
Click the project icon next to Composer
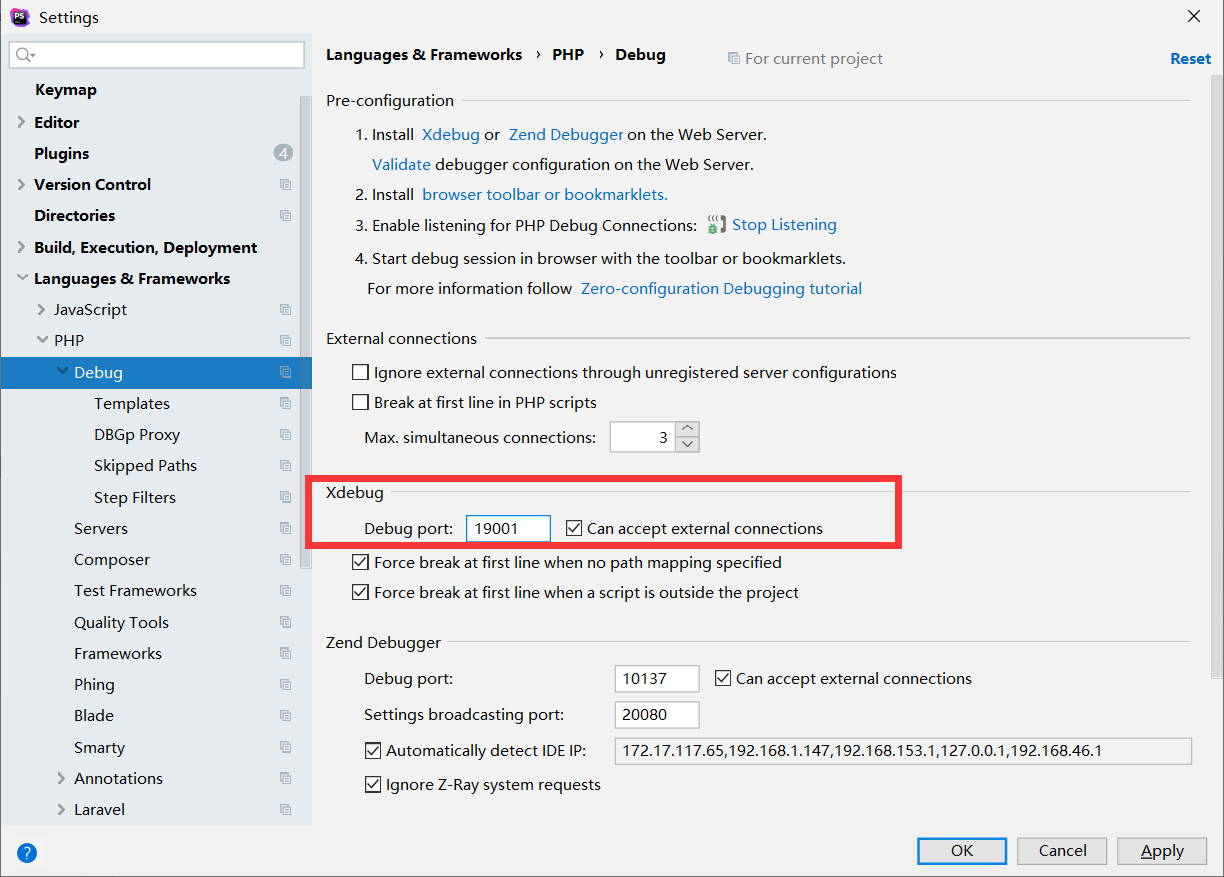[286, 560]
